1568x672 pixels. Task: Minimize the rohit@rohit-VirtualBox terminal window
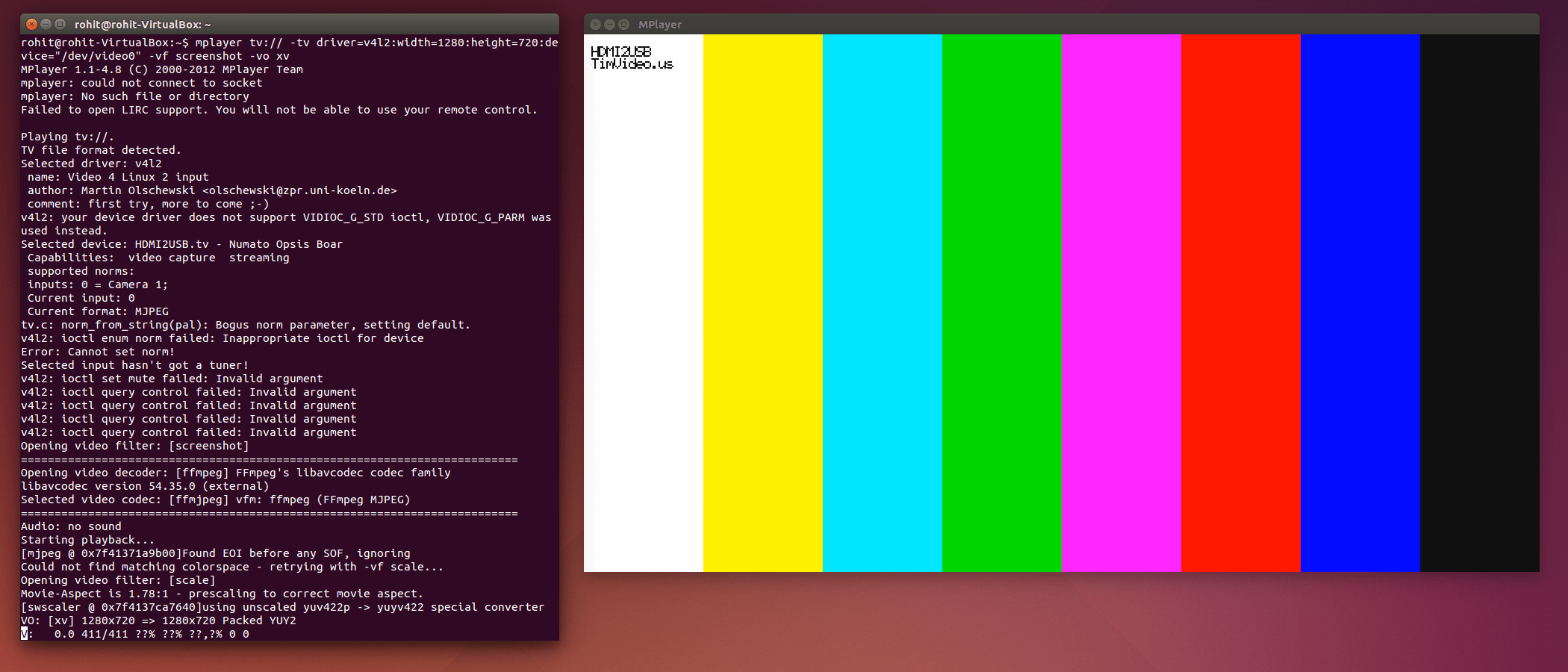click(46, 24)
